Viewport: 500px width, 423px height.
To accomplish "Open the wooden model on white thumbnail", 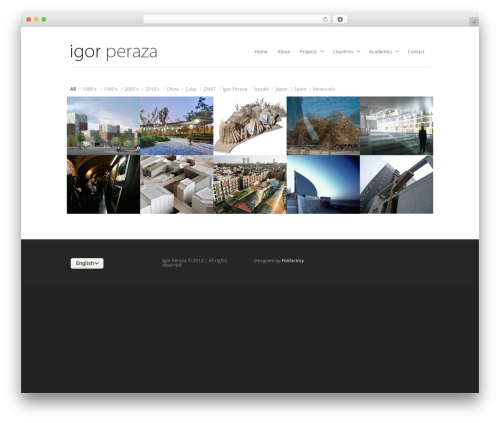I will point(250,126).
